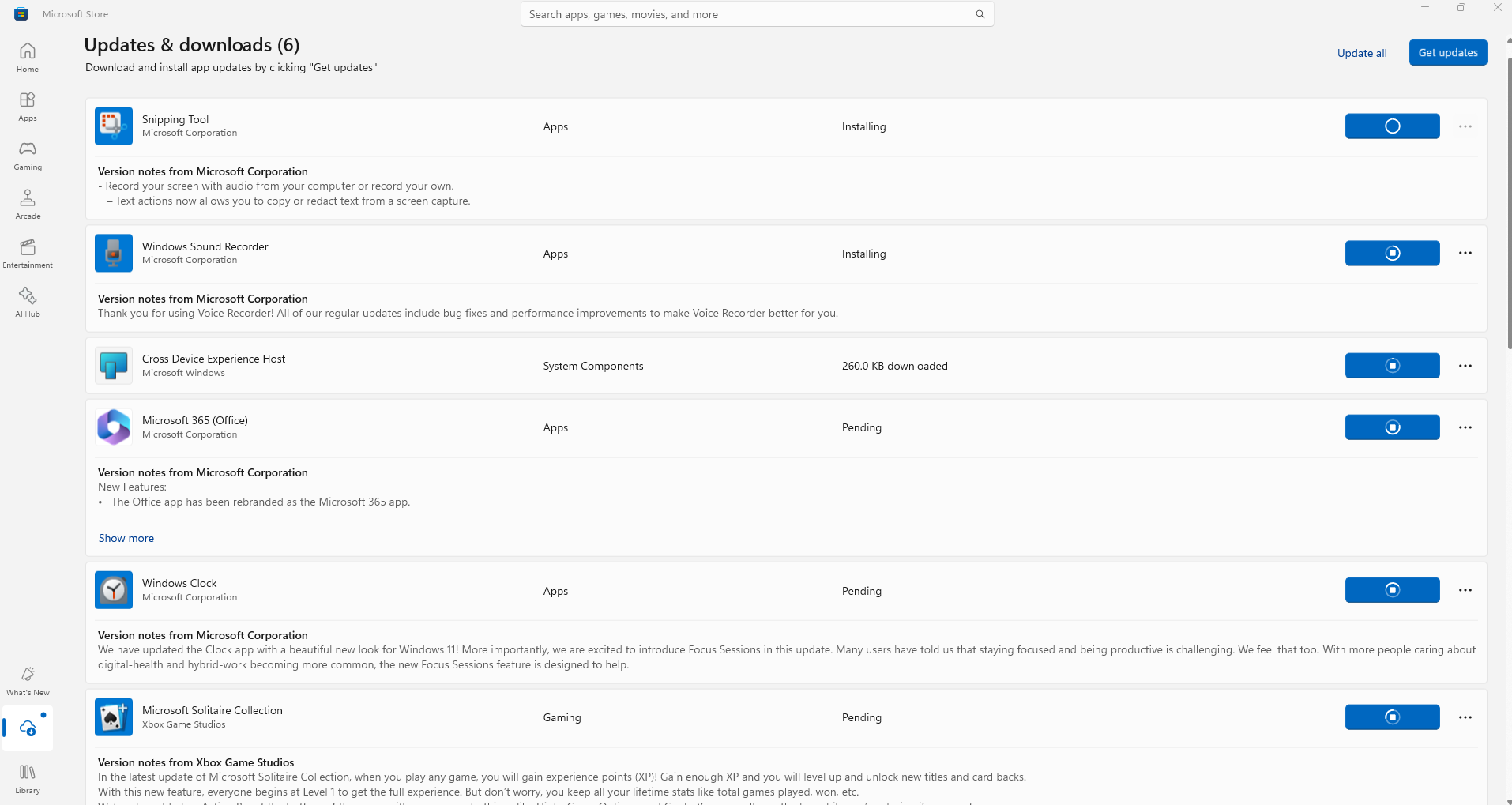Click the Update all link
The width and height of the screenshot is (1512, 805).
(1362, 53)
